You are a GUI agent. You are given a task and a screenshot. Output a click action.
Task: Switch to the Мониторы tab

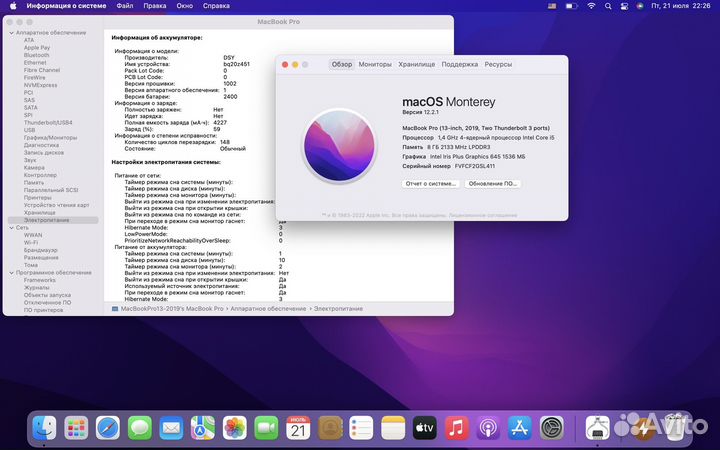tap(375, 64)
